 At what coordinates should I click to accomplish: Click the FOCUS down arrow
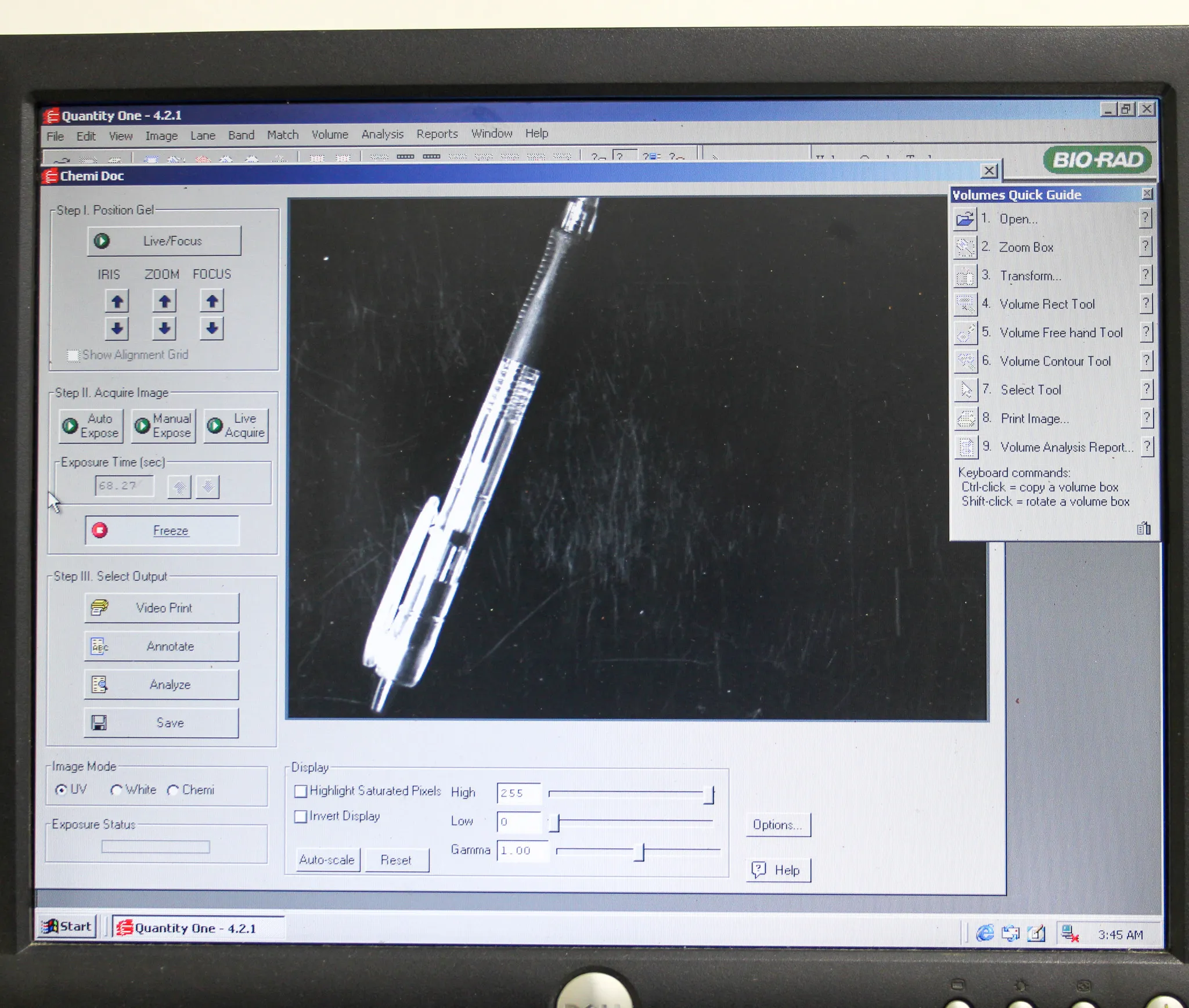[x=212, y=329]
